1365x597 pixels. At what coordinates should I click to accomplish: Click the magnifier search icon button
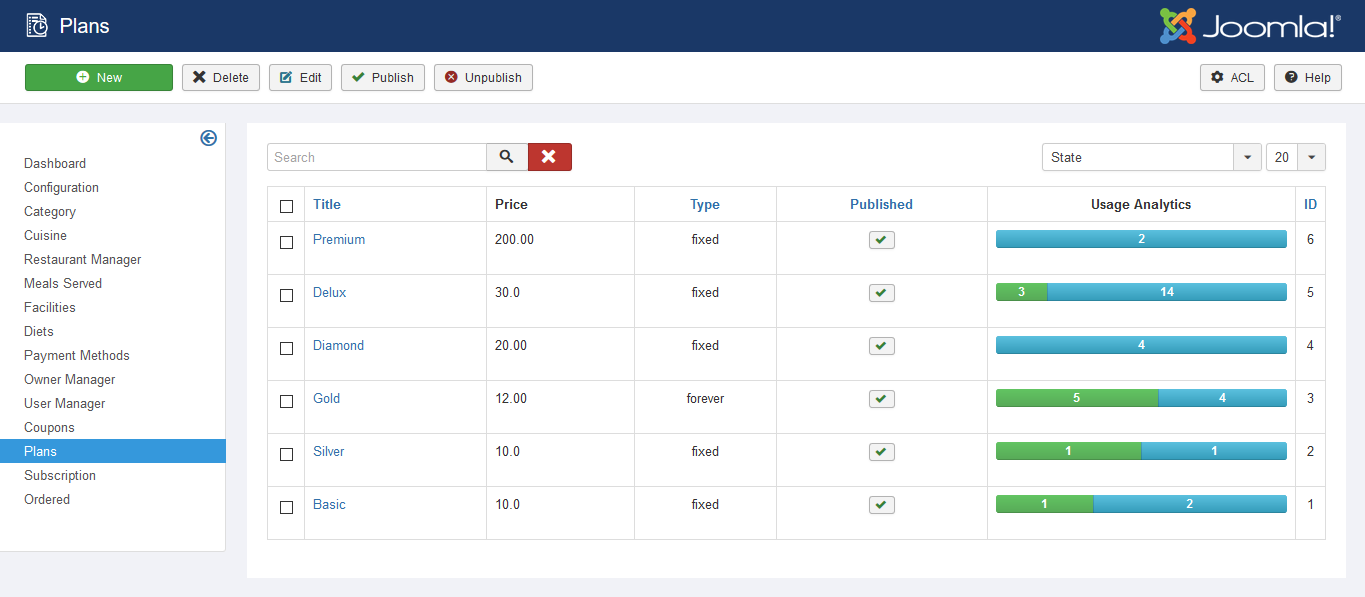[x=507, y=157]
